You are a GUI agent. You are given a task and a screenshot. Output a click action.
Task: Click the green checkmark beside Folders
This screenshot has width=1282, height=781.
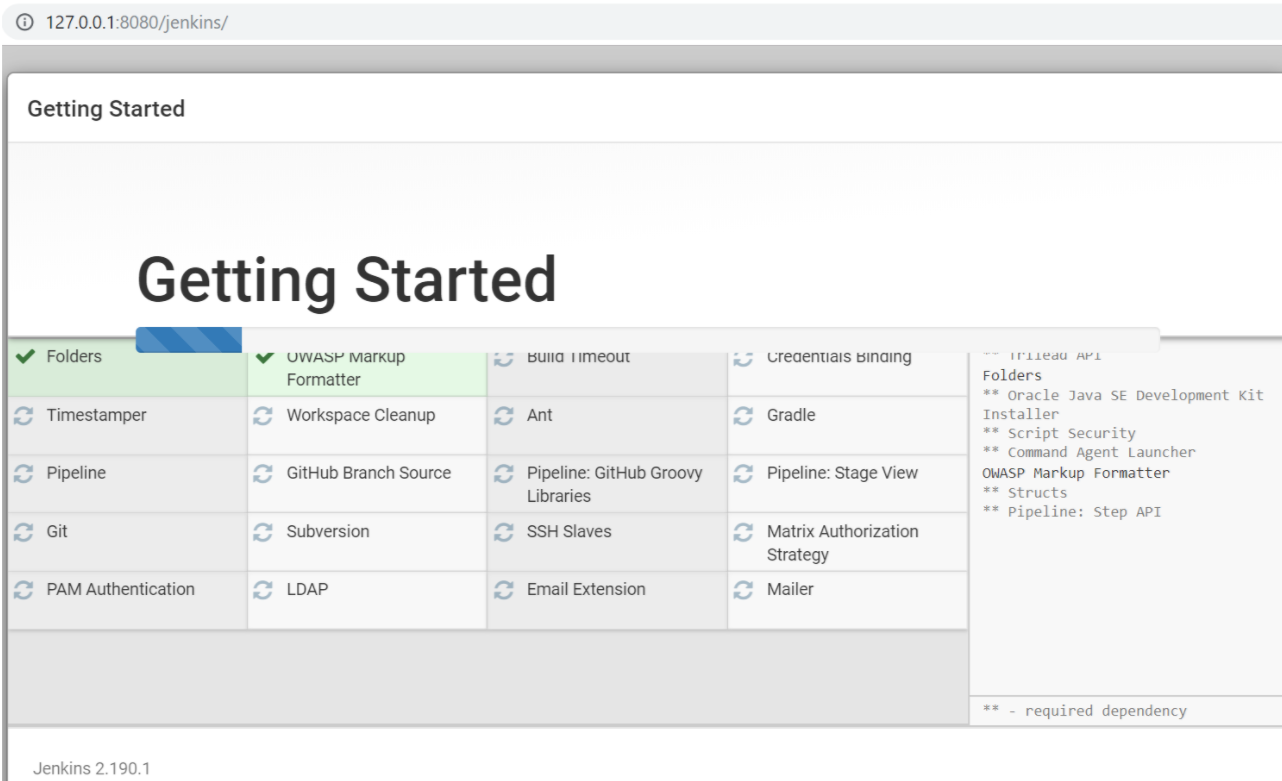point(26,357)
